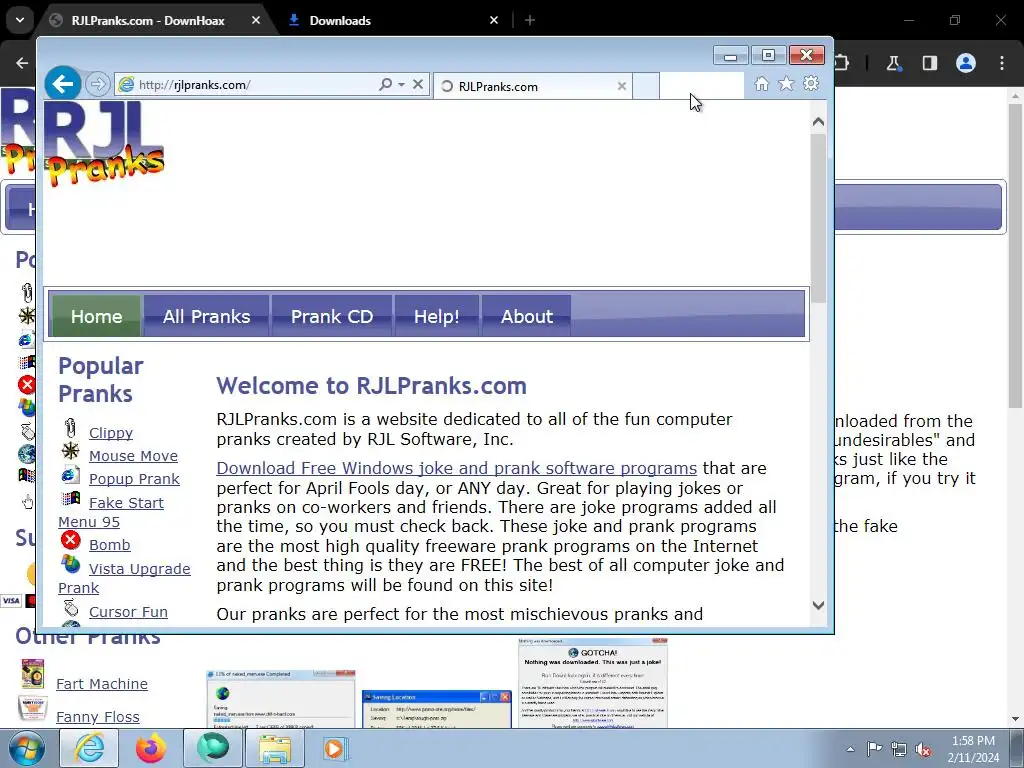Follow Download Free Windows joke programs link
Image resolution: width=1024 pixels, height=768 pixels.
[456, 468]
